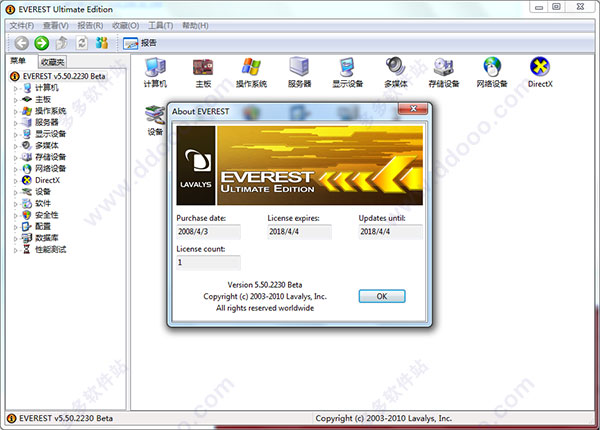
Task: Open the 工具(T) menu
Action: click(161, 26)
